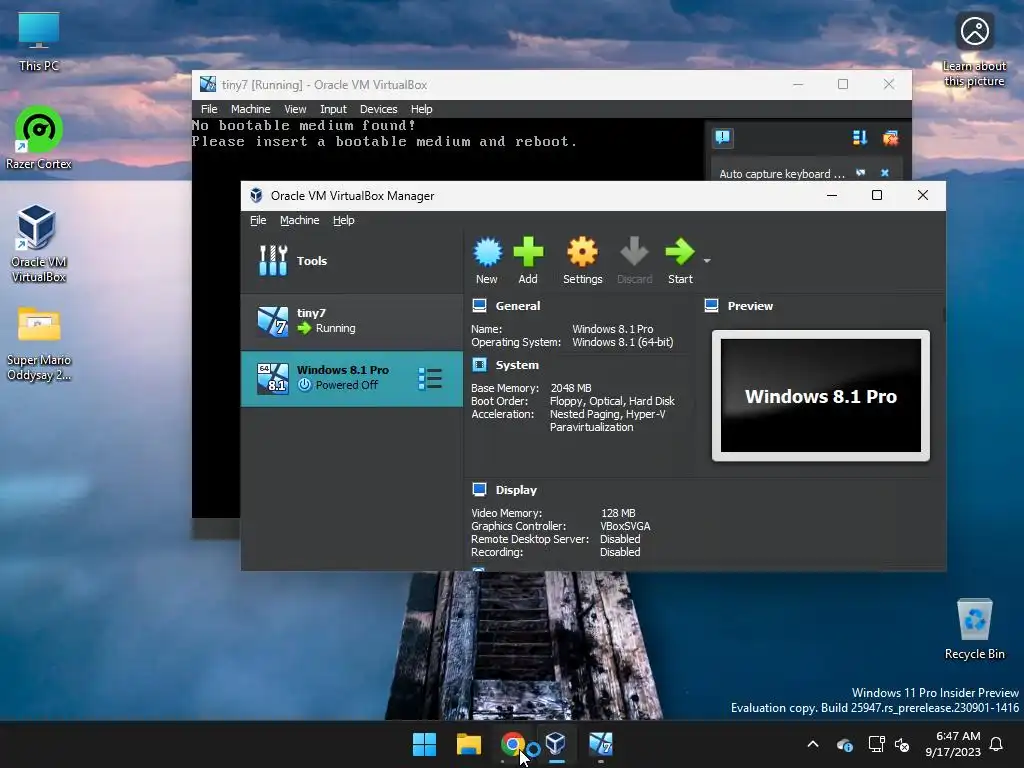Viewport: 1024px width, 768px height.
Task: Open File Explorer from the taskbar
Action: (x=468, y=744)
